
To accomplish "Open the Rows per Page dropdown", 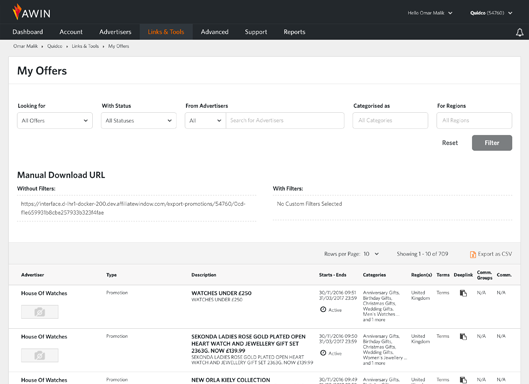I will click(371, 254).
